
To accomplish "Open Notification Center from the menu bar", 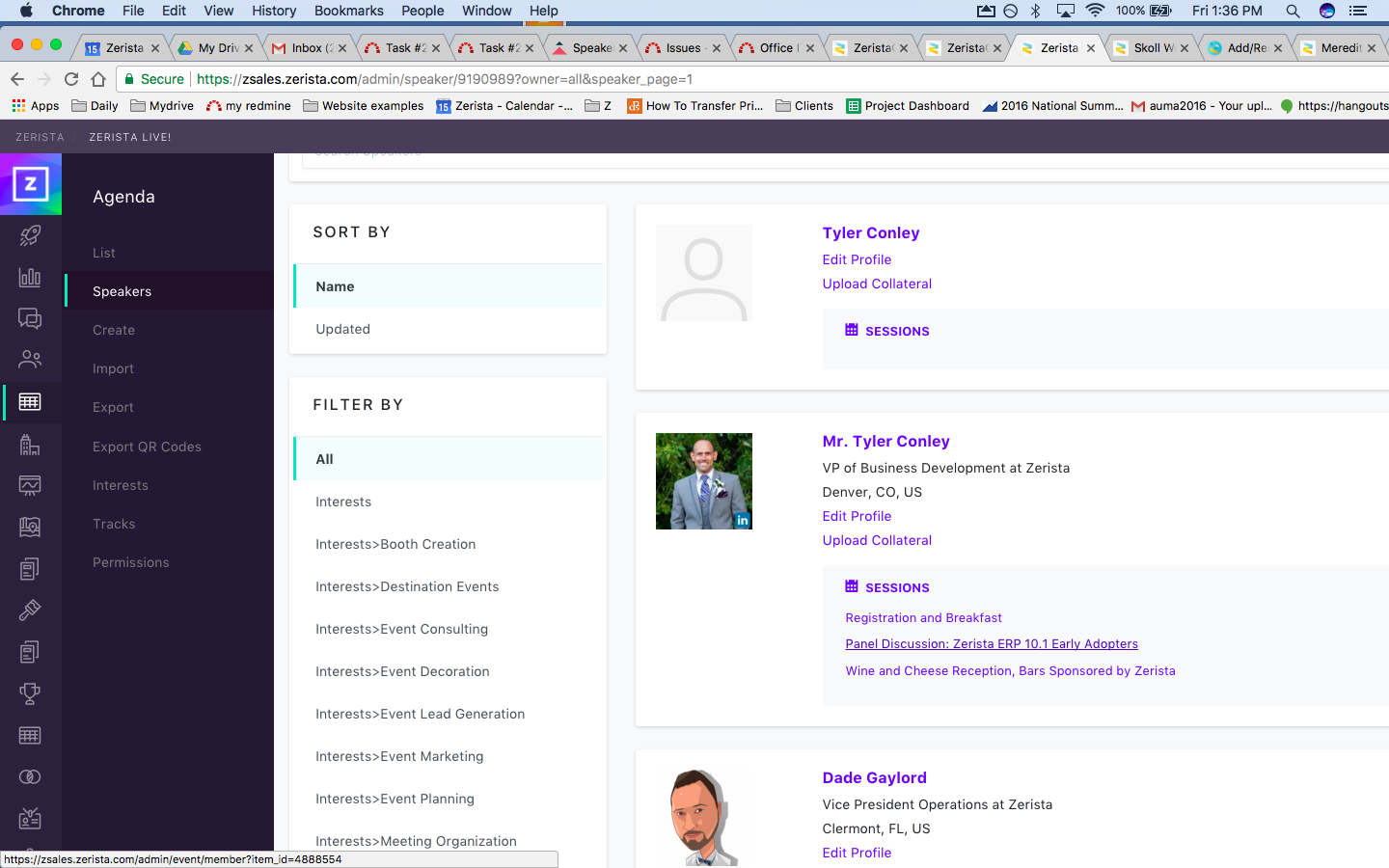I will click(1358, 11).
